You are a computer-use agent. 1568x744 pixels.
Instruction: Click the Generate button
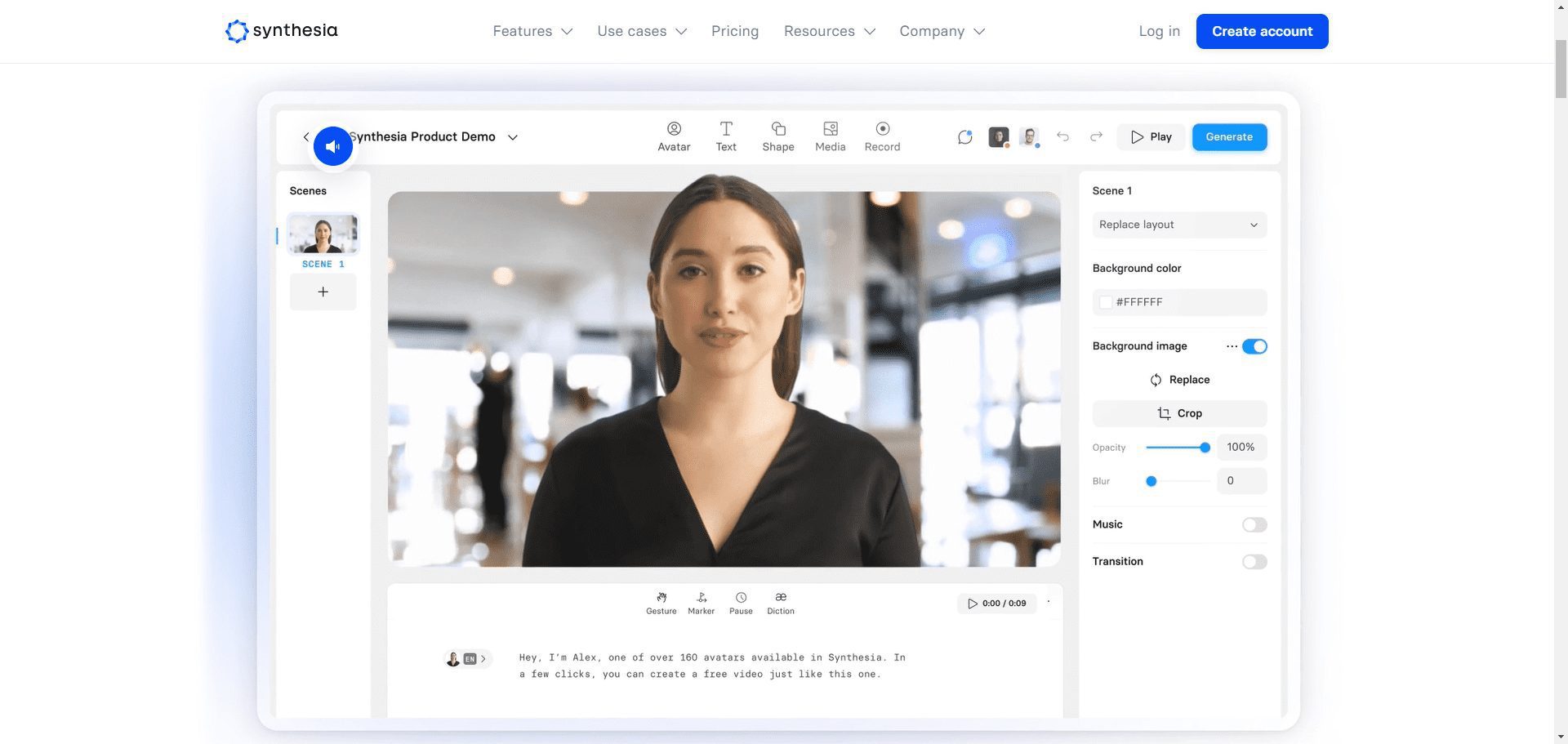pos(1229,137)
